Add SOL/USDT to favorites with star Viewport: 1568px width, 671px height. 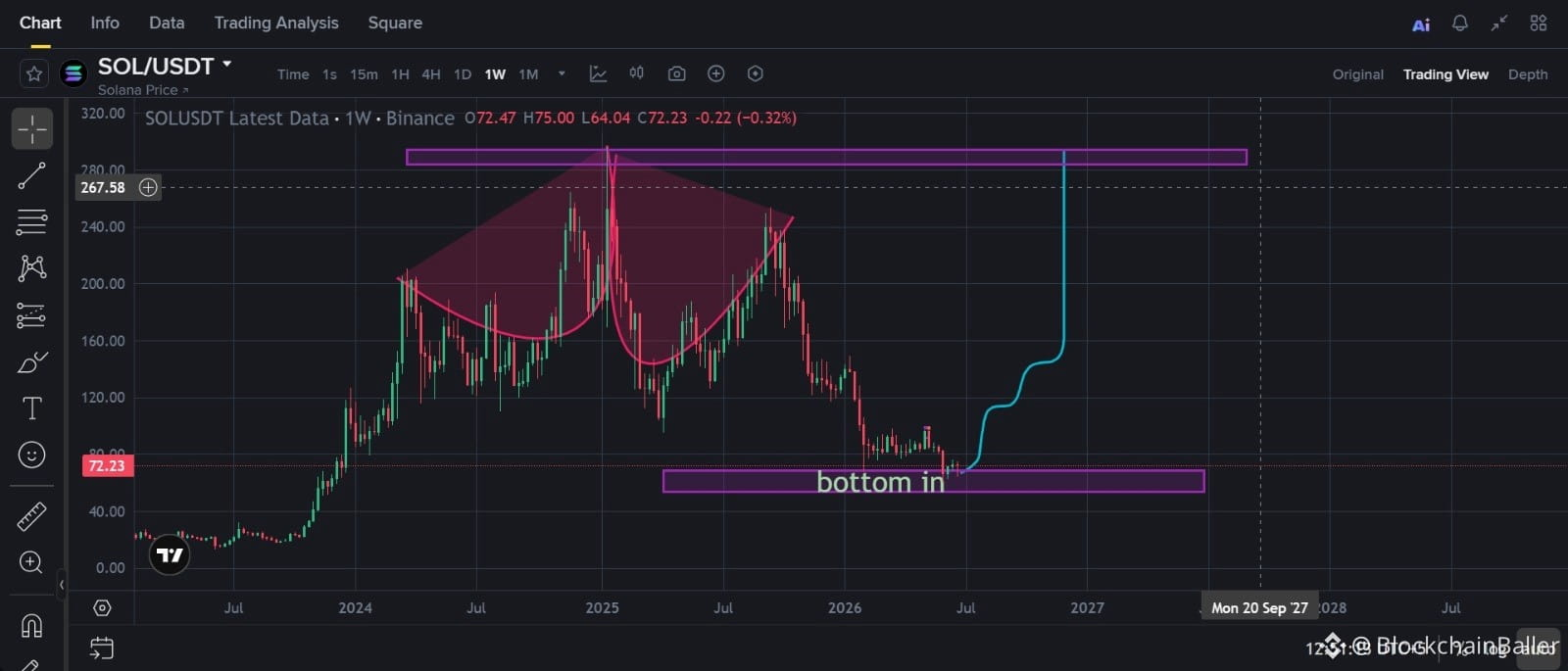point(33,74)
